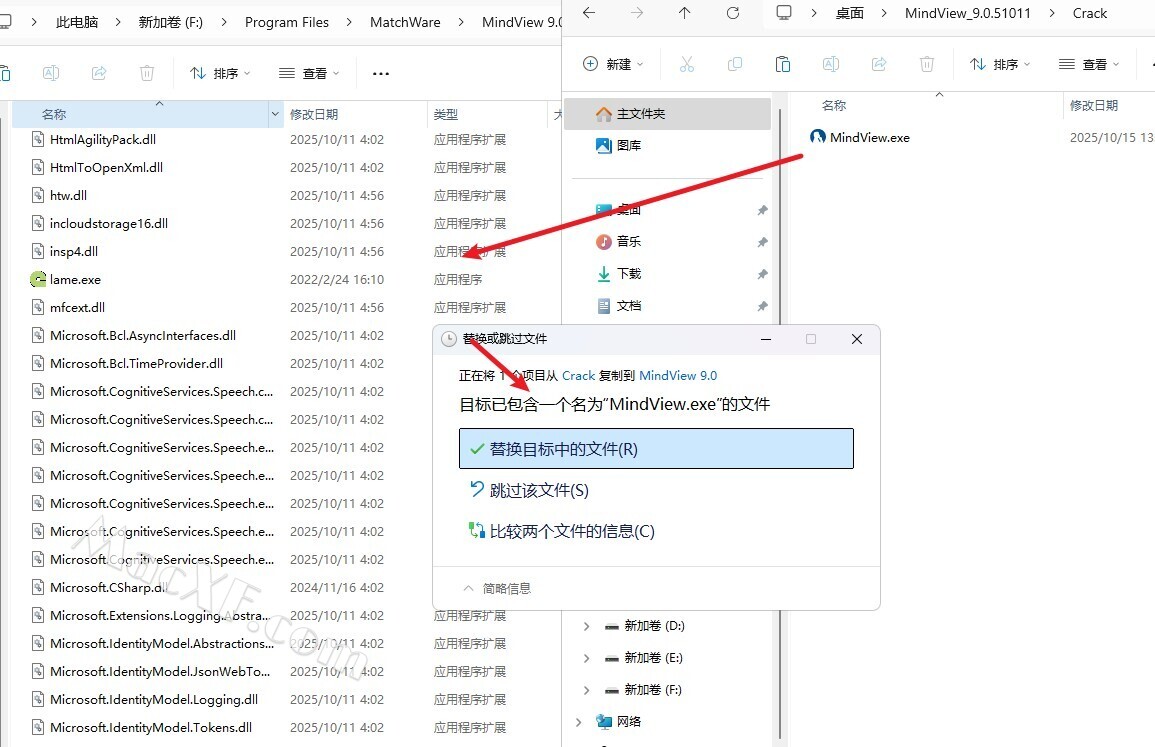1155x747 pixels.
Task: Click the delete icon in left window toolbar
Action: click(147, 73)
